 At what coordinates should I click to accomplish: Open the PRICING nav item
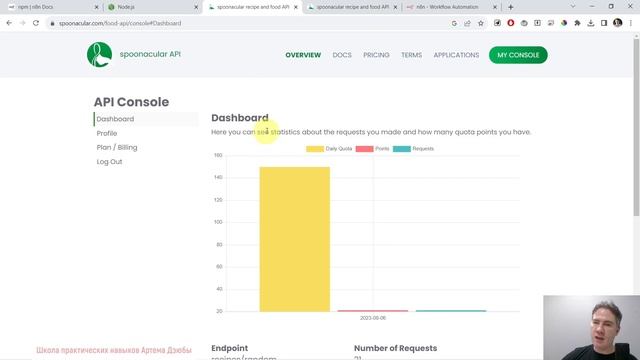pyautogui.click(x=376, y=55)
